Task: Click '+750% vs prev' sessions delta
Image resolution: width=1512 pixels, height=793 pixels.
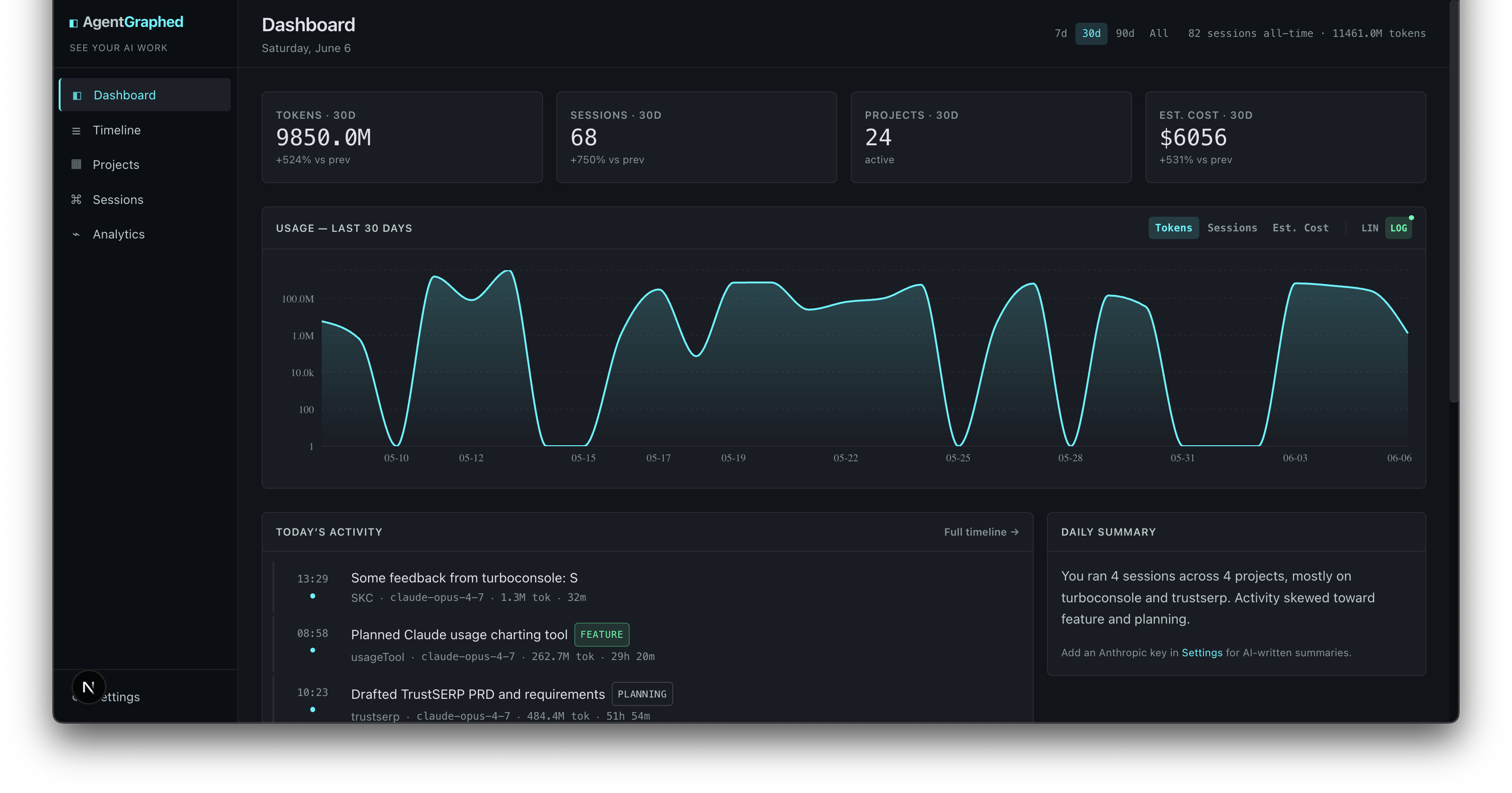Action: (x=607, y=159)
